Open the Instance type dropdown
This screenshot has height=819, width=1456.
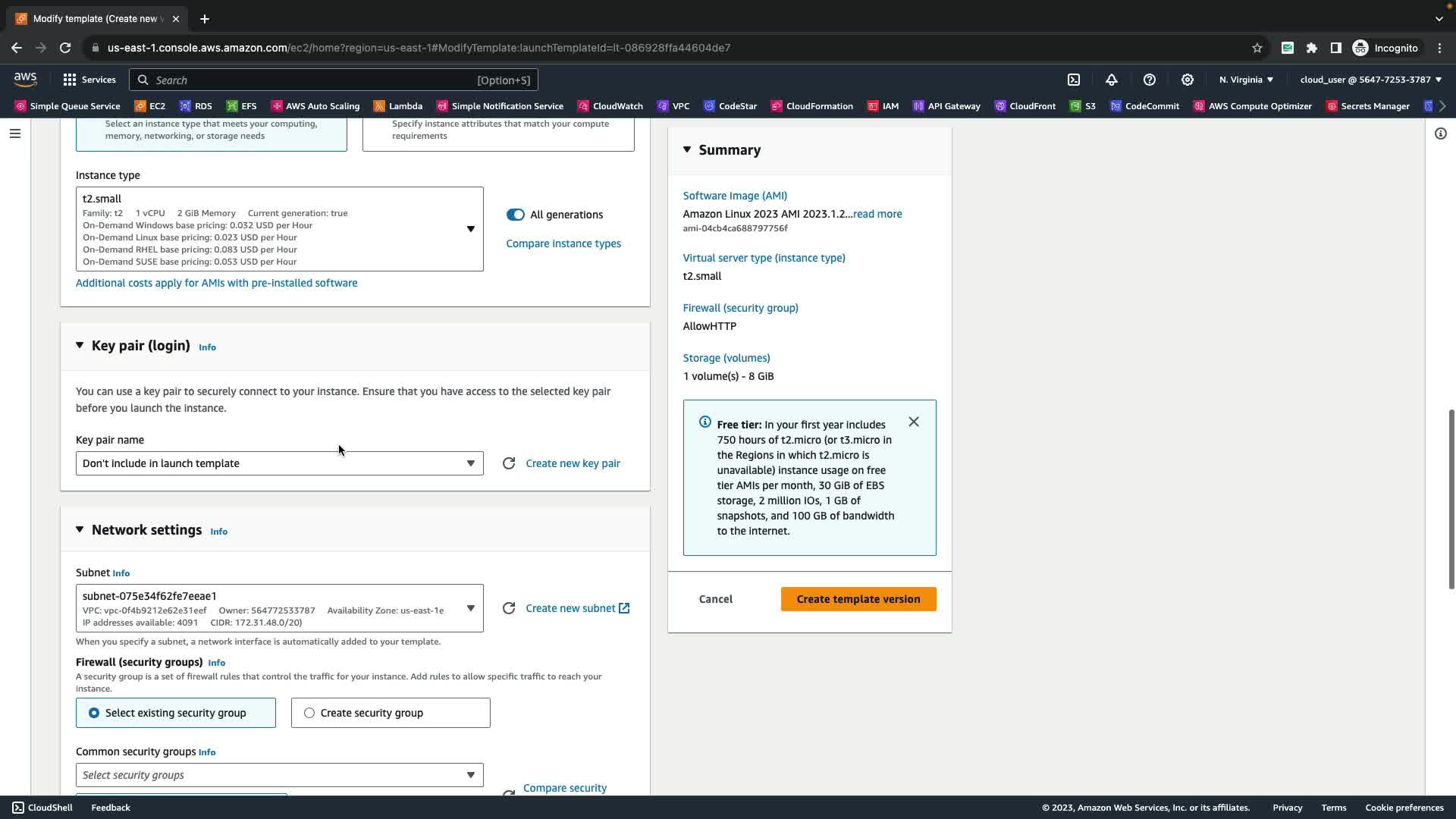(x=279, y=229)
